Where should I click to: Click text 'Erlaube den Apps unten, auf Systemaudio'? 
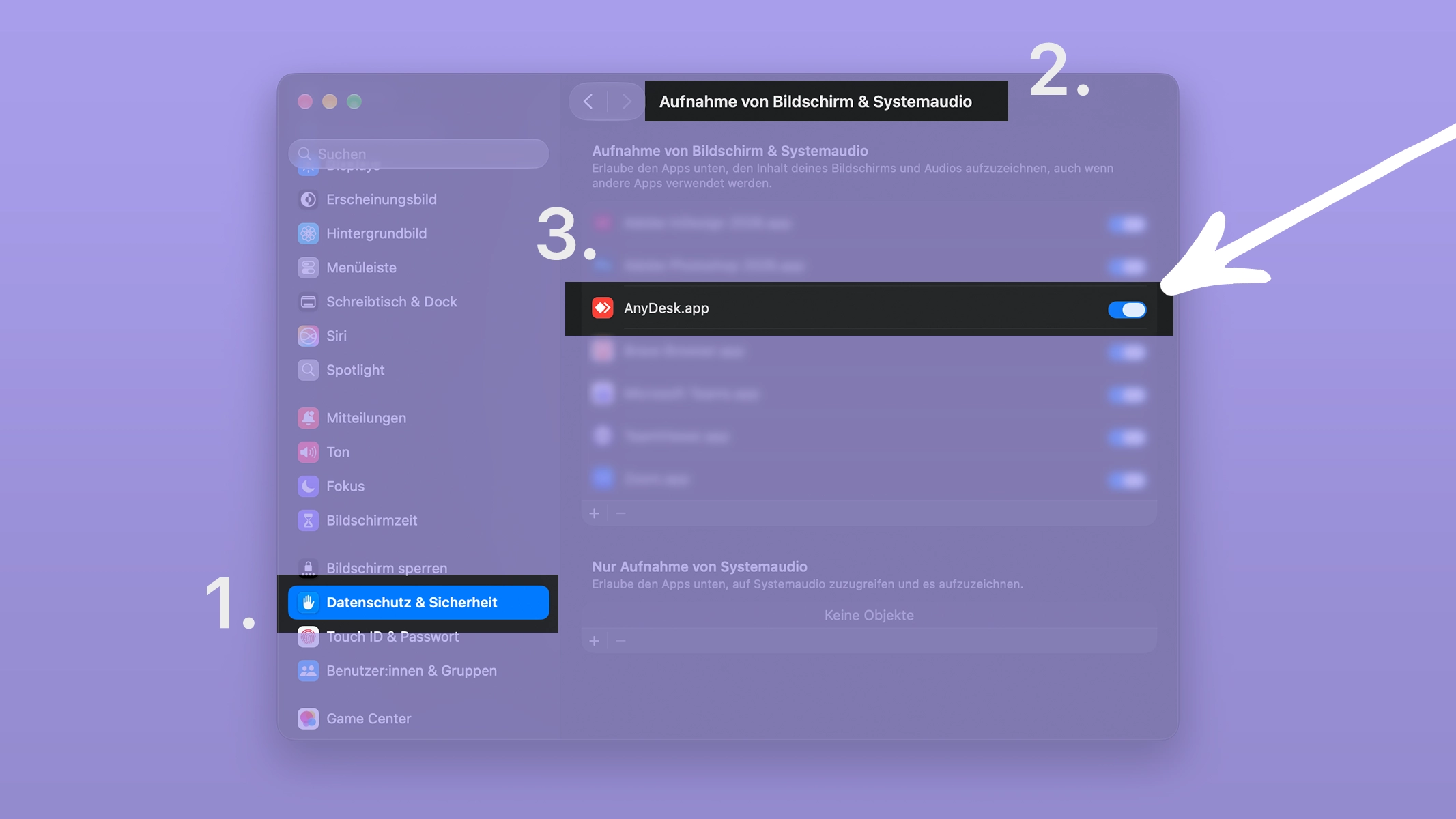(x=807, y=584)
